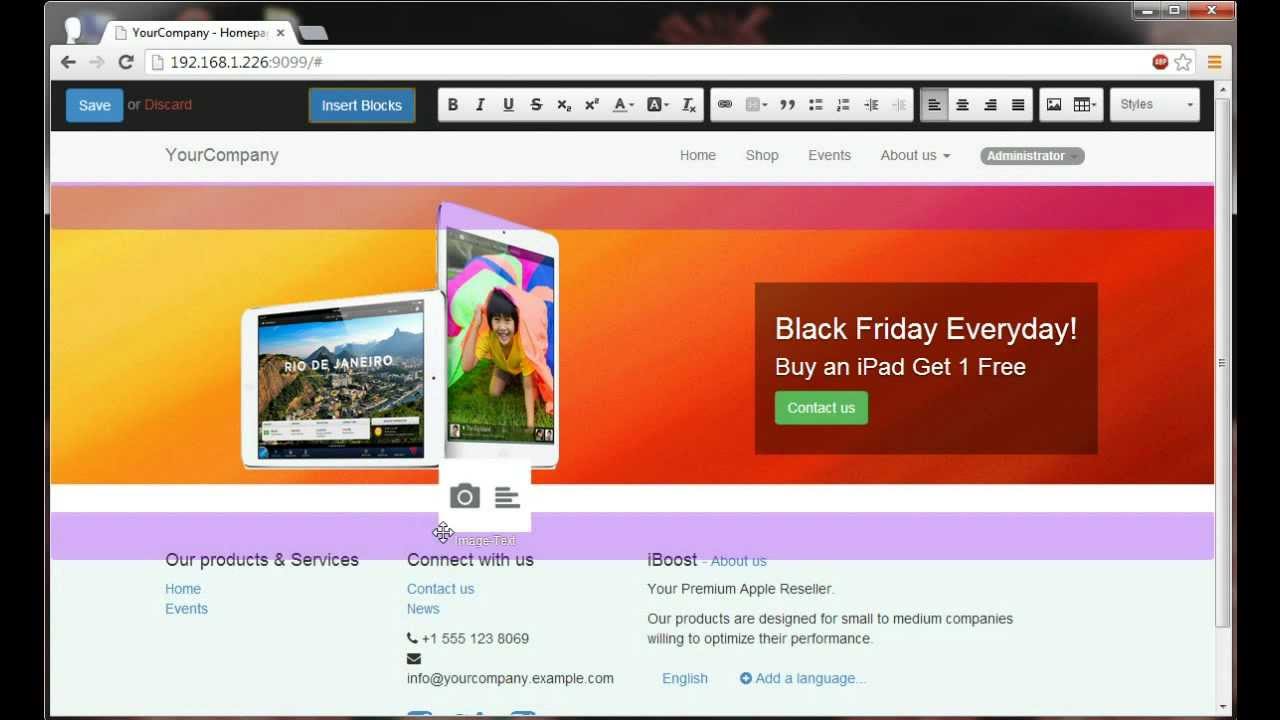Click the YourCompany brand logo text
This screenshot has height=720, width=1280.
pos(222,155)
